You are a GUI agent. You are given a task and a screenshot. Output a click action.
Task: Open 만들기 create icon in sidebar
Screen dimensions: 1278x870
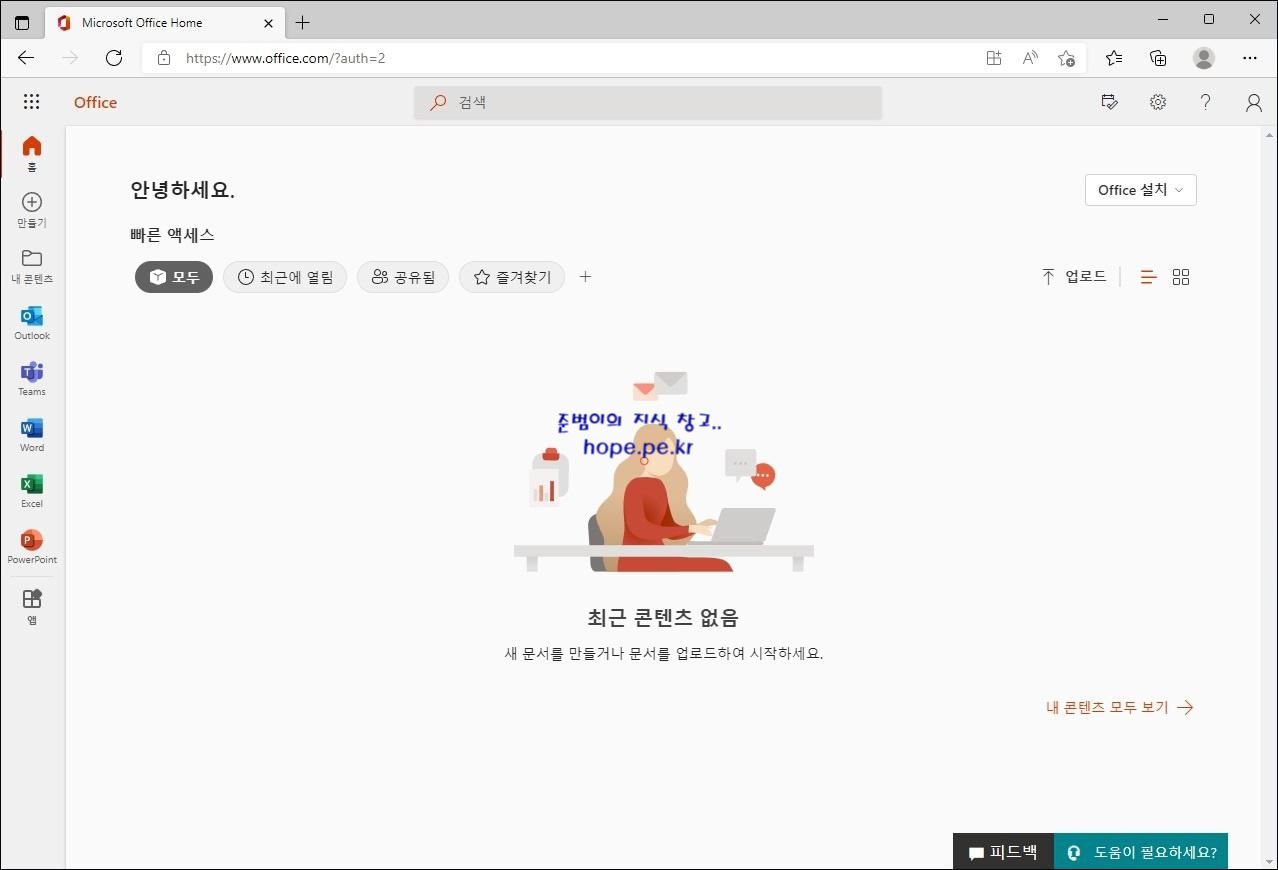pyautogui.click(x=32, y=210)
